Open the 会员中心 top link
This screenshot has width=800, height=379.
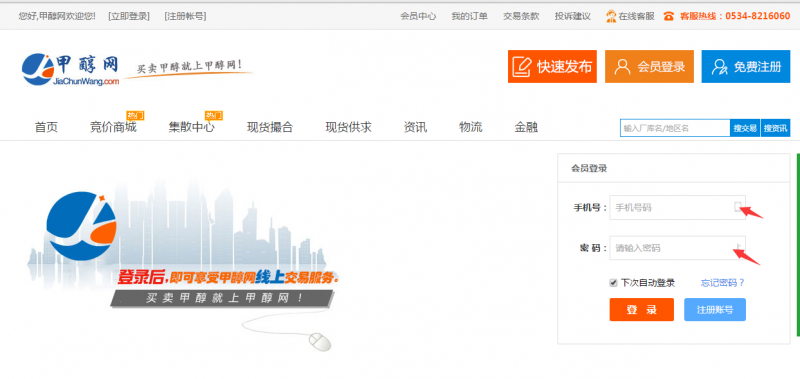418,16
